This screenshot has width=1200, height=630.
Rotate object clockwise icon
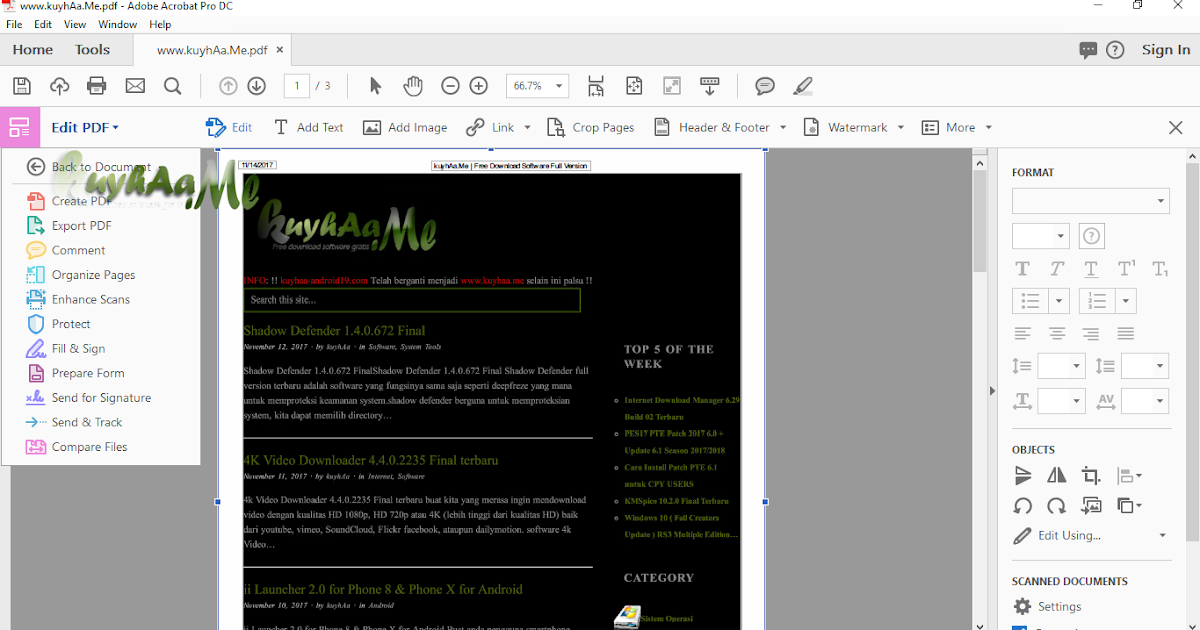1056,506
